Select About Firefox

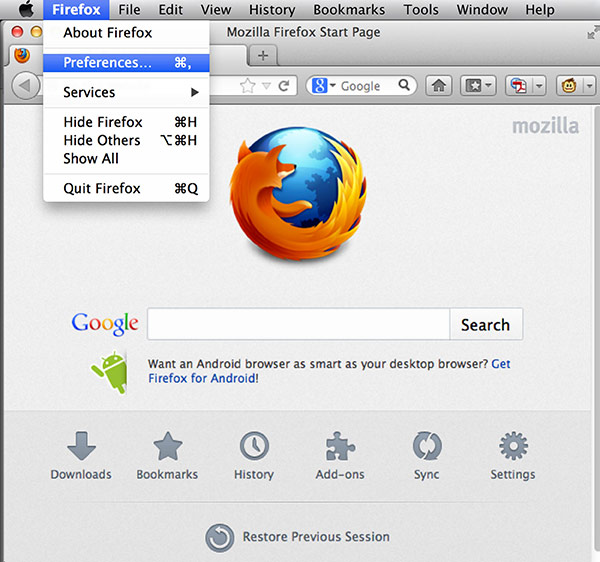pyautogui.click(x=126, y=33)
